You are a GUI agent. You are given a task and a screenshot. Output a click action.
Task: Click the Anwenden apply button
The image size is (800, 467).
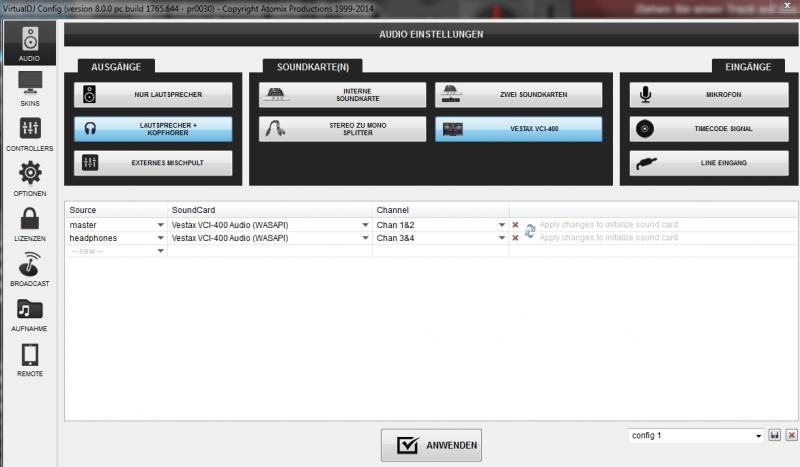click(431, 445)
